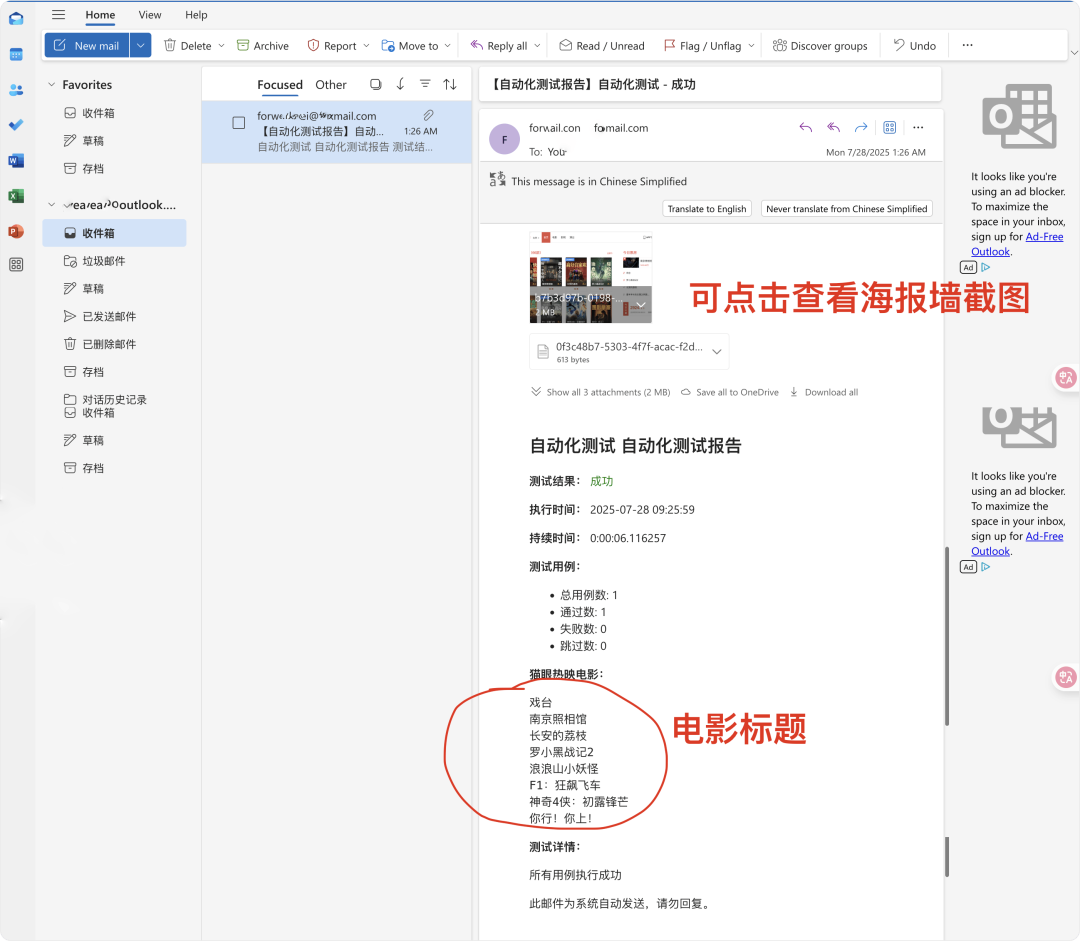Click Translate to English
Image resolution: width=1080 pixels, height=941 pixels.
707,209
